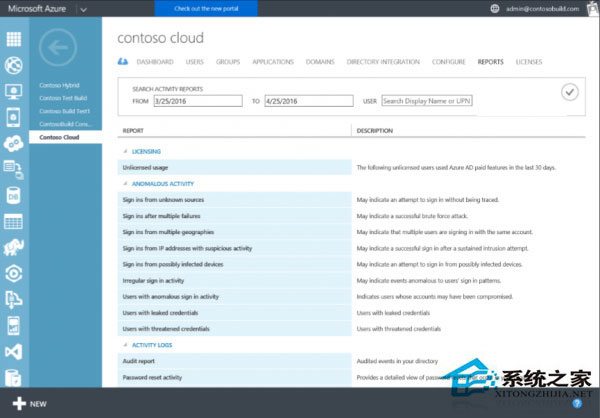
Task: Open the Microsoft Azure dropdown chevron
Action: pyautogui.click(x=83, y=10)
